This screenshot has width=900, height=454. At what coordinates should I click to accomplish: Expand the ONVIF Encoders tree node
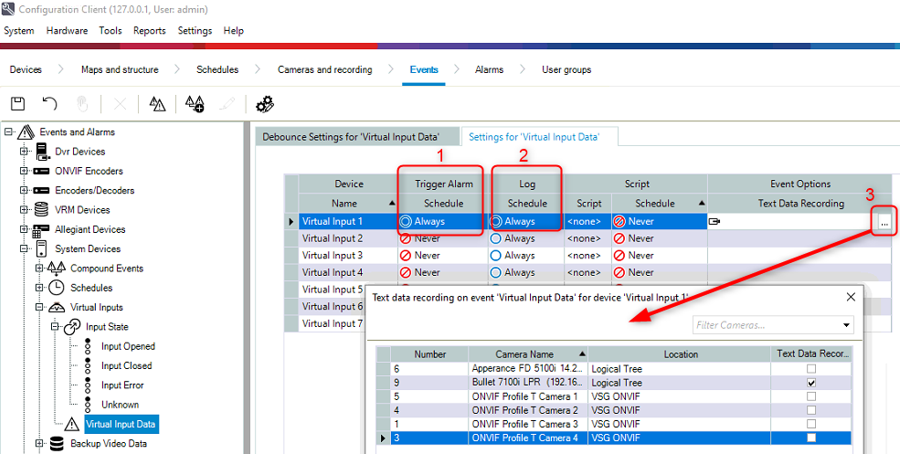tap(23, 171)
